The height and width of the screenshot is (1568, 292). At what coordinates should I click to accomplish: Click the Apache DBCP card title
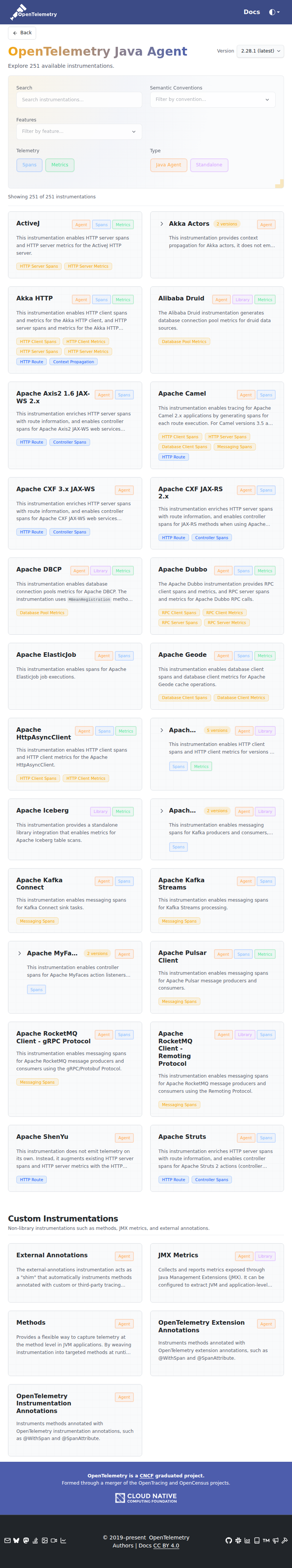click(39, 570)
